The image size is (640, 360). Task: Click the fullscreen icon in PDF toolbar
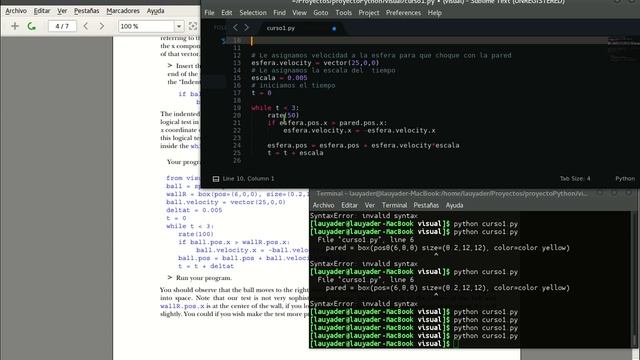193,26
